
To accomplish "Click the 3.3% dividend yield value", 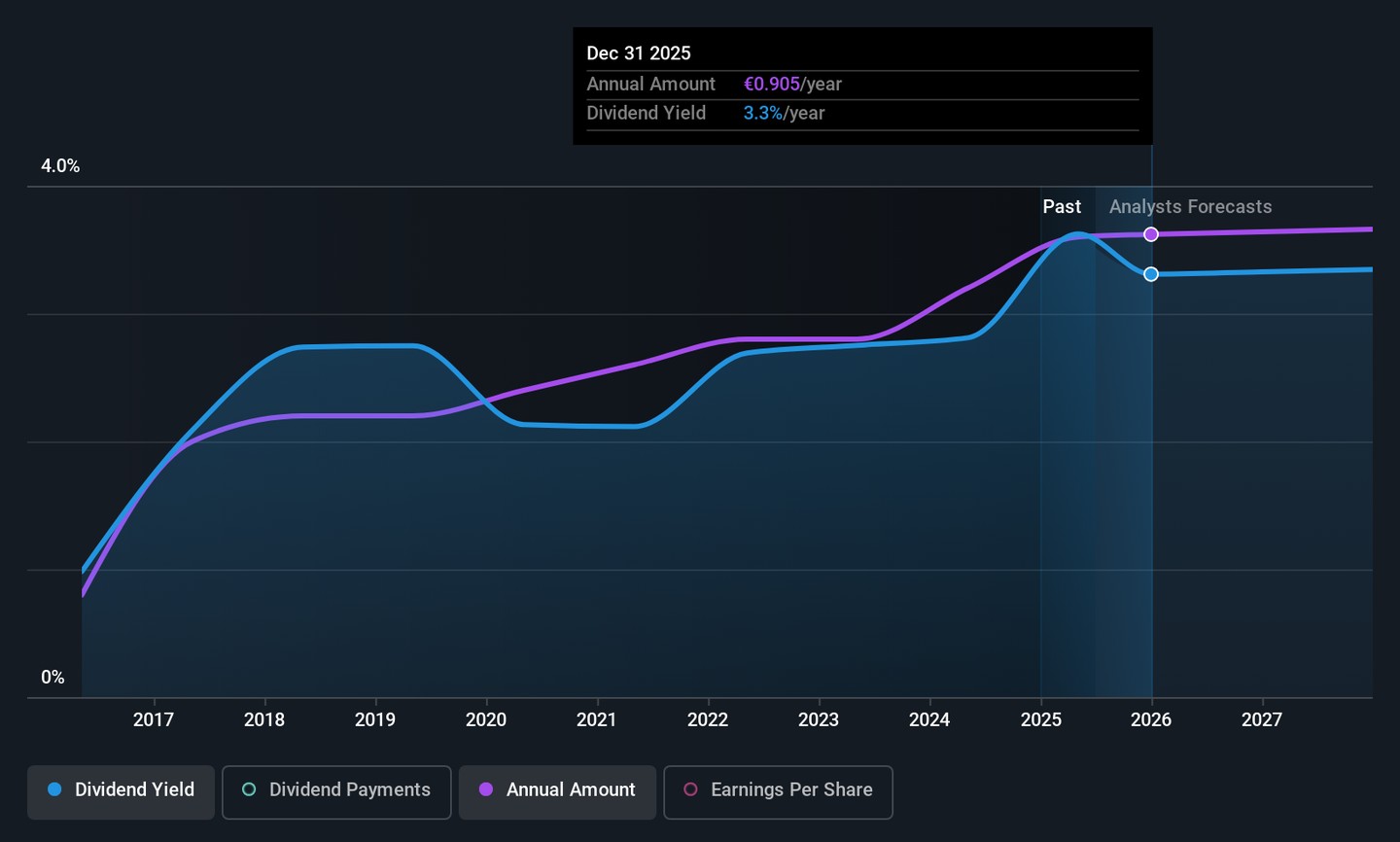I will [x=763, y=114].
